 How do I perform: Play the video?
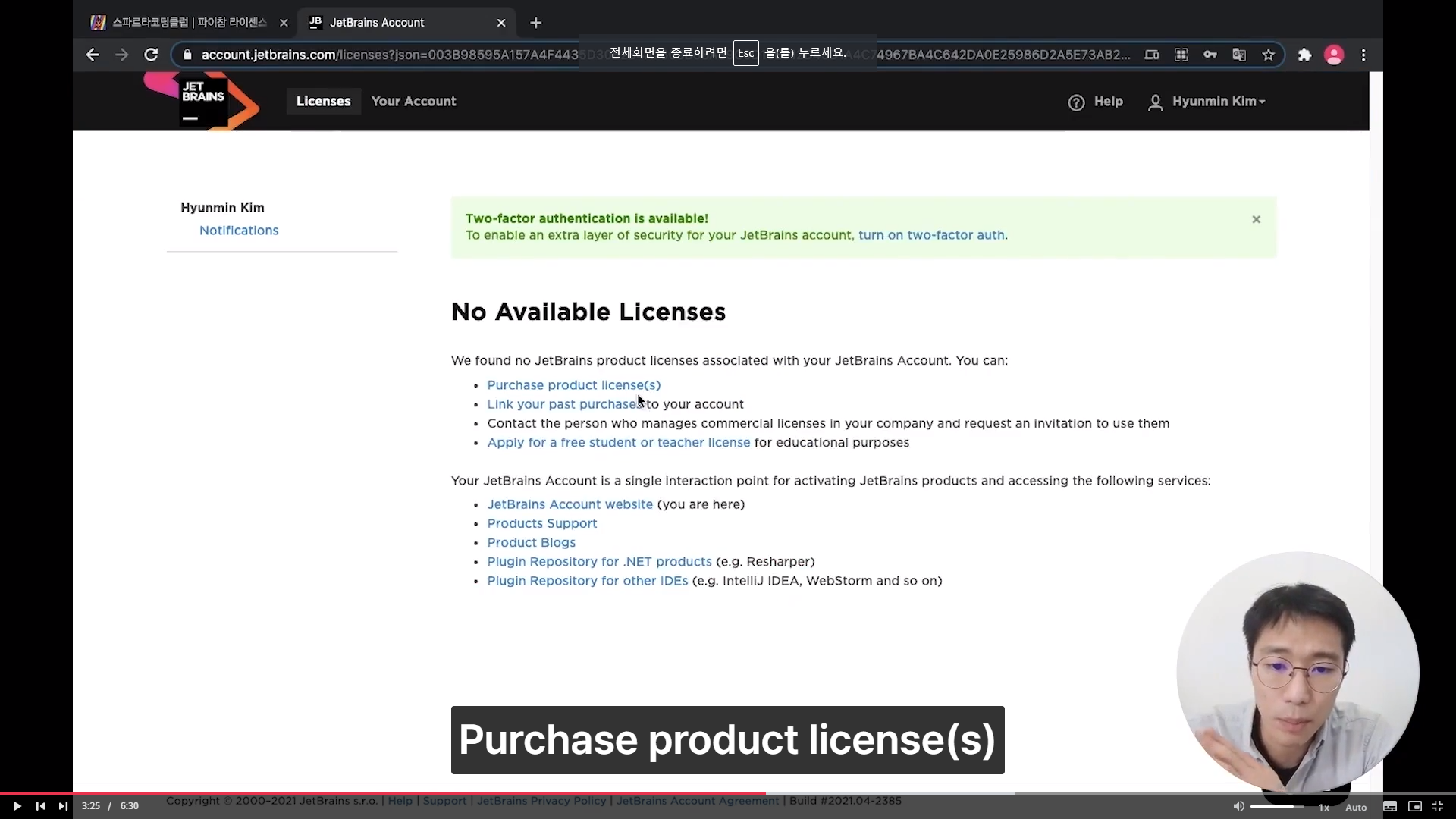[17, 806]
